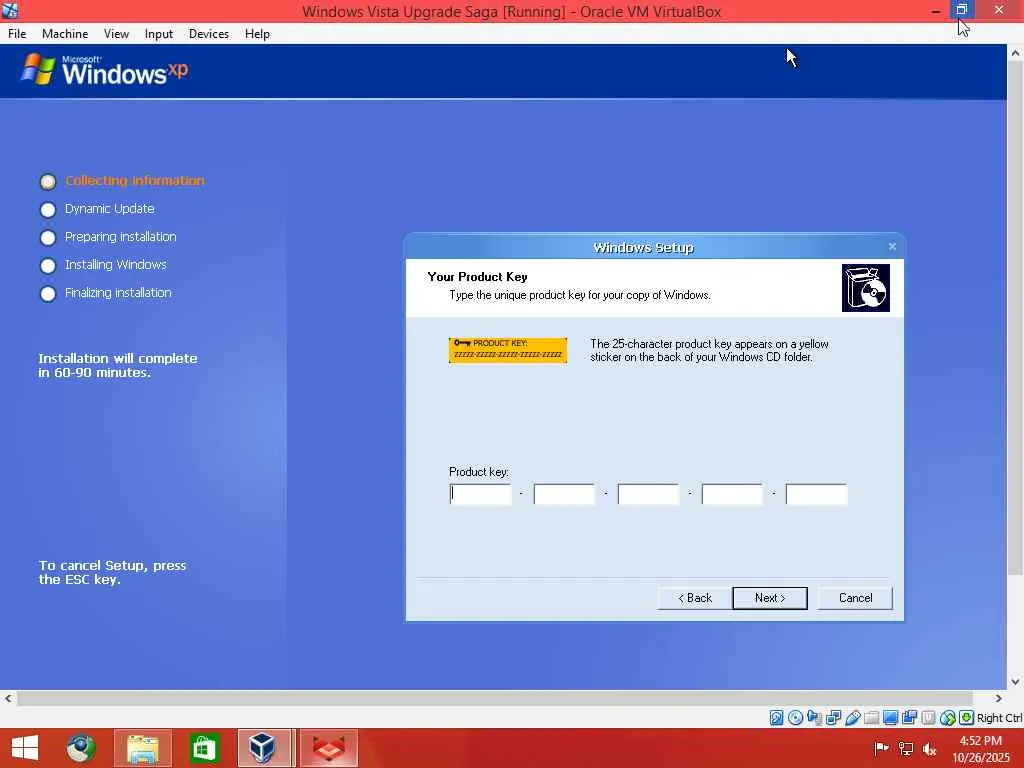Click the horizontal scrollbar thumb
Image resolution: width=1024 pixels, height=768 pixels.
tap(495, 698)
